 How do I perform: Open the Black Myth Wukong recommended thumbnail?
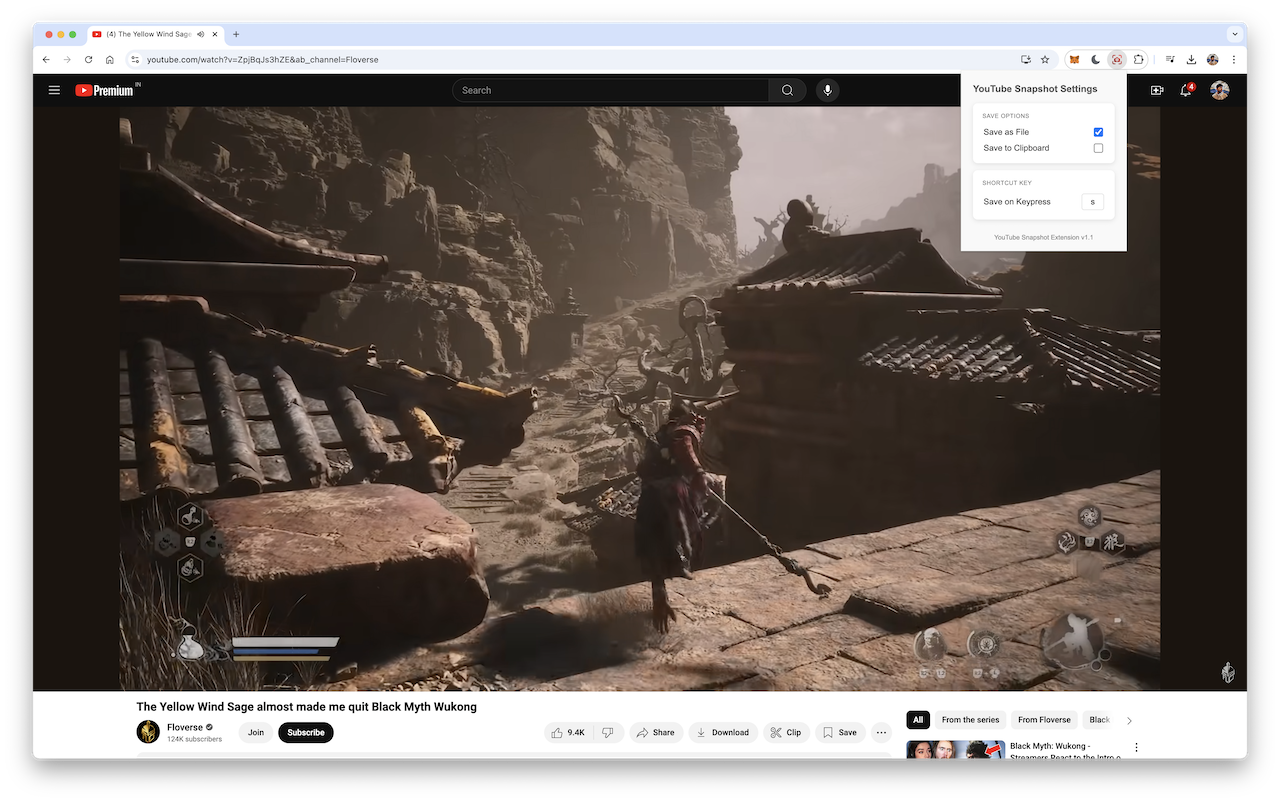pyautogui.click(x=955, y=750)
